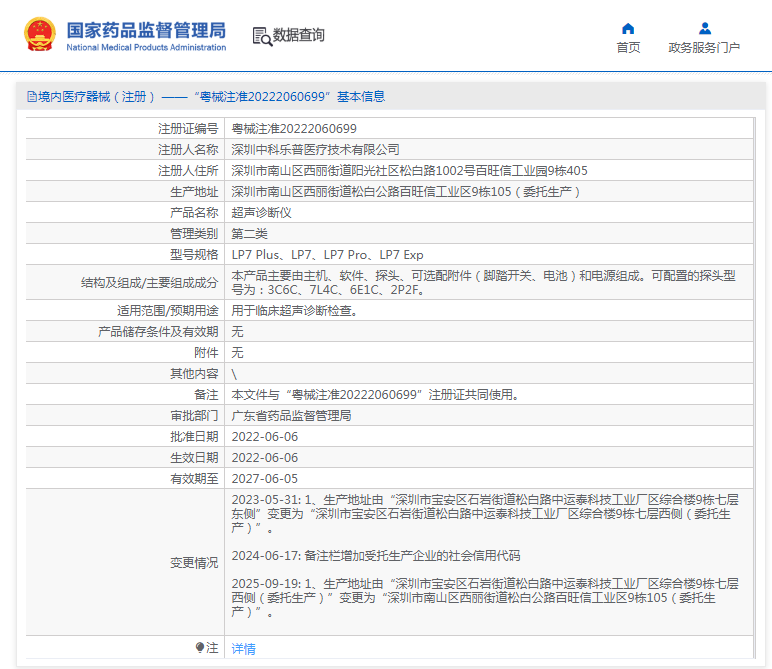Click the 变更情况 row label

click(x=194, y=563)
